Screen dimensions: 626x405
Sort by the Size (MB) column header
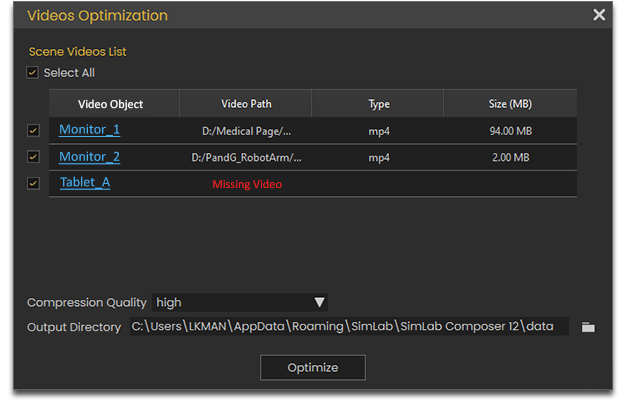pyautogui.click(x=510, y=103)
